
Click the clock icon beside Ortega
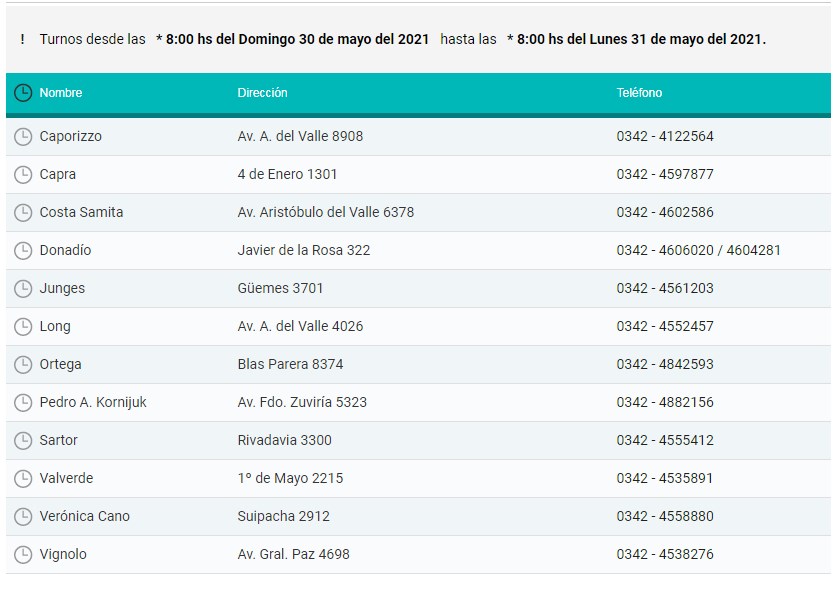tap(23, 364)
